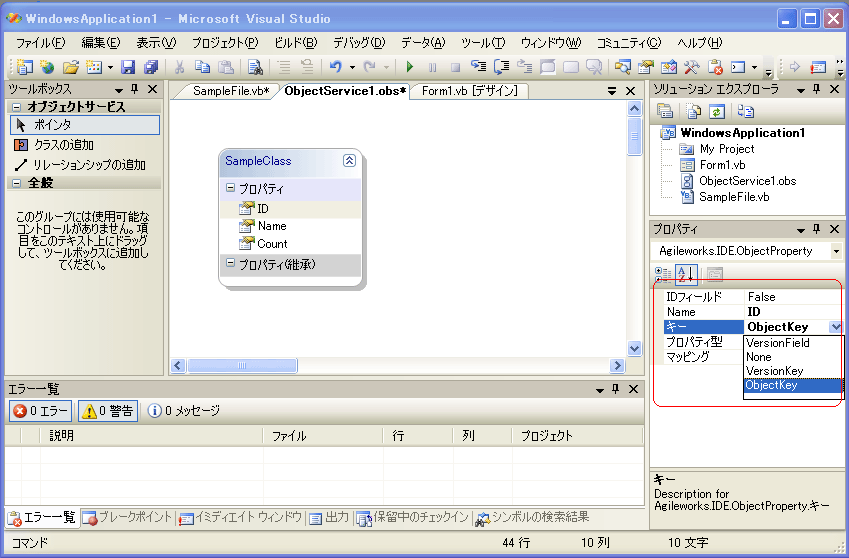Image resolution: width=849 pixels, height=558 pixels.
Task: Click the Copy toolbar icon
Action: 202,67
